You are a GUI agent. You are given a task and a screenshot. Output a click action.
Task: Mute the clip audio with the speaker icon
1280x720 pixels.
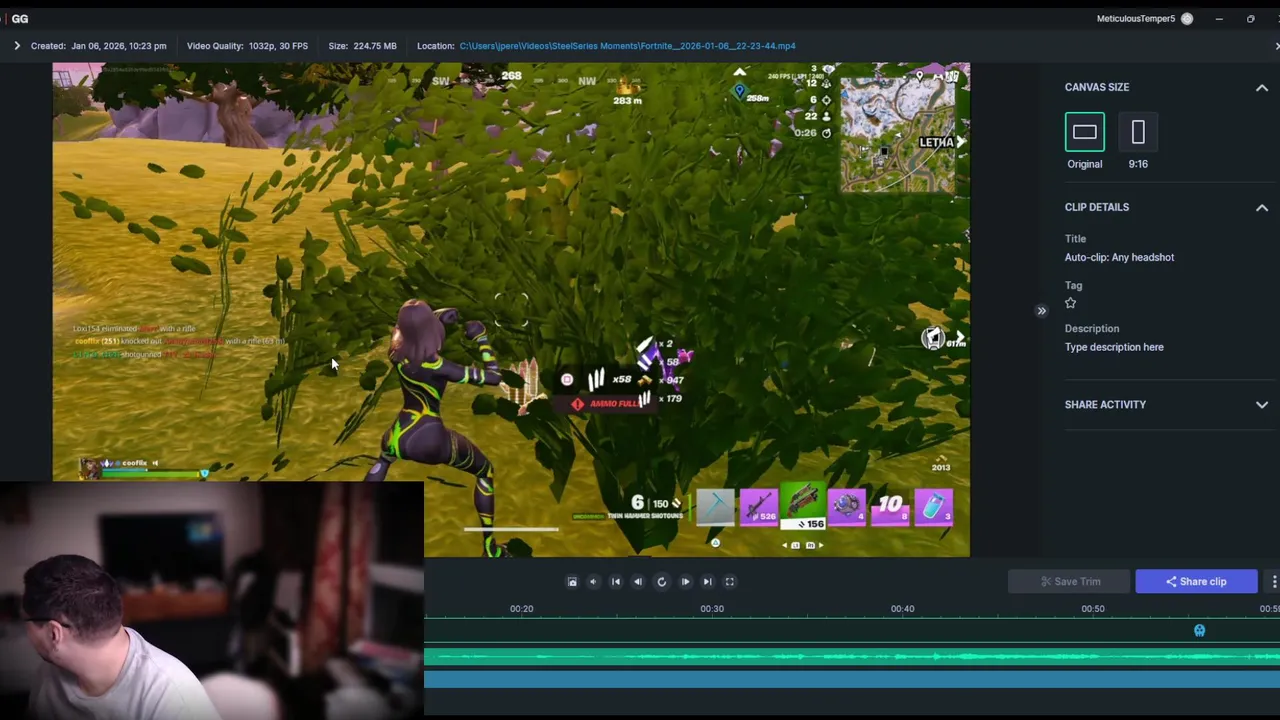click(x=593, y=582)
